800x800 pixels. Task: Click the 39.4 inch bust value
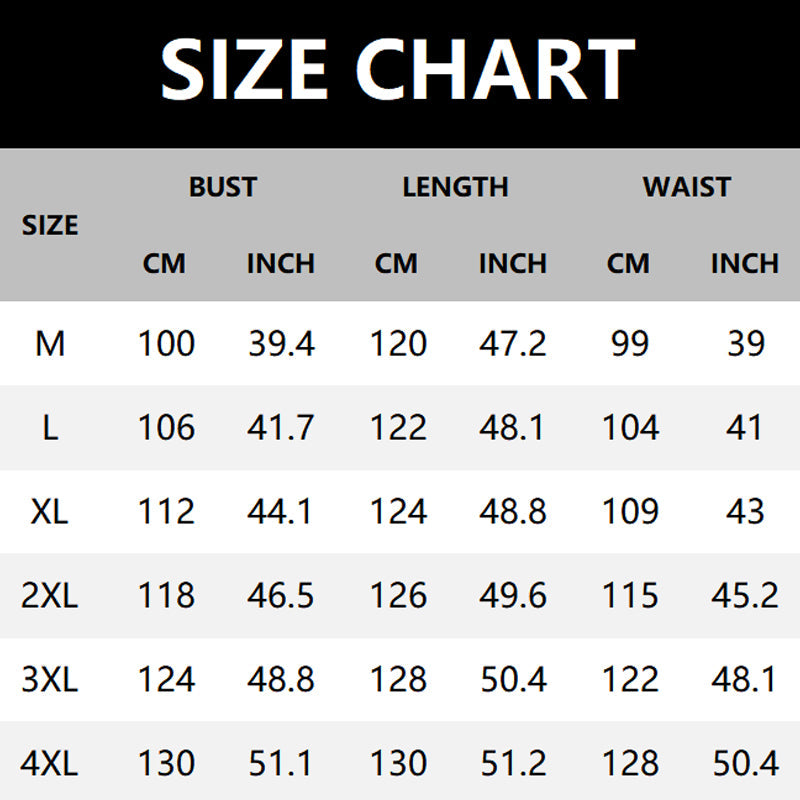coord(281,344)
